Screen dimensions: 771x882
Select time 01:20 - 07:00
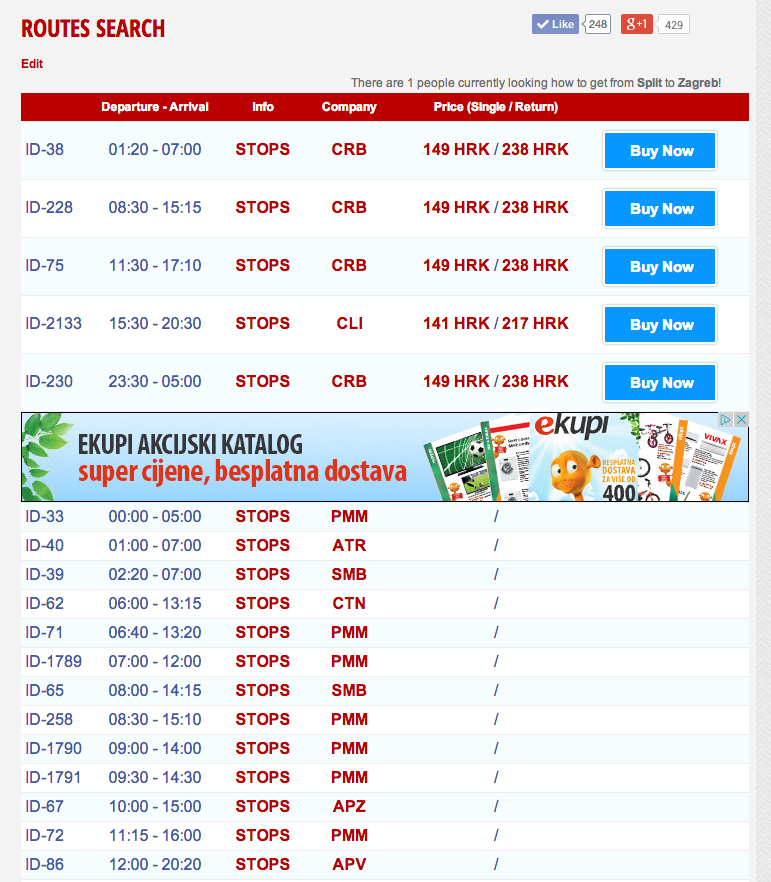[155, 150]
